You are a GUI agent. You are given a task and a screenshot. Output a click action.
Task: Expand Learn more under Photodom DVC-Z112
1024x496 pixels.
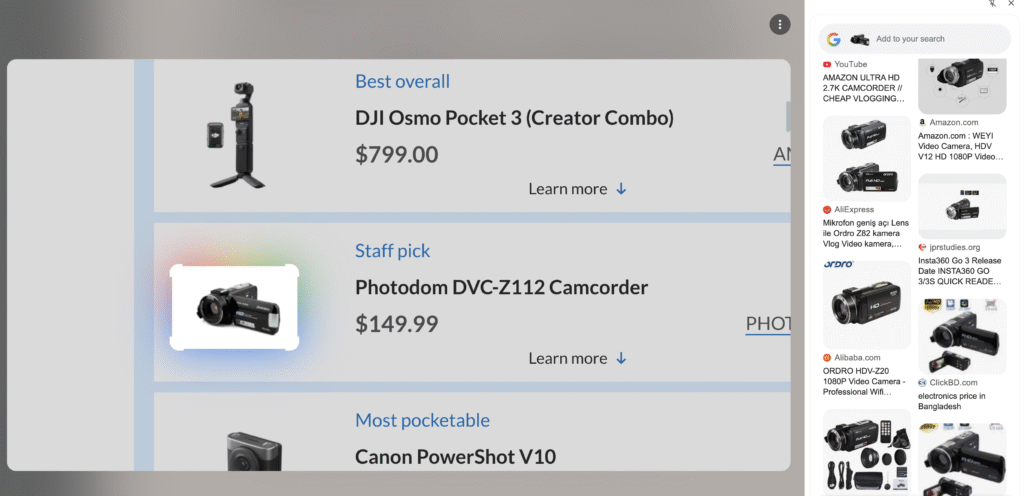(577, 358)
